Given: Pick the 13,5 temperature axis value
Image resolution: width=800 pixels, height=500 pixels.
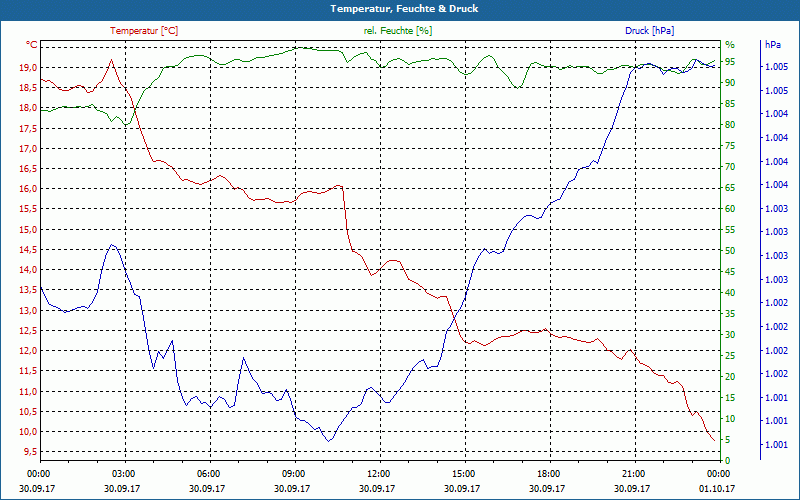Looking at the screenshot, I should pos(28,290).
